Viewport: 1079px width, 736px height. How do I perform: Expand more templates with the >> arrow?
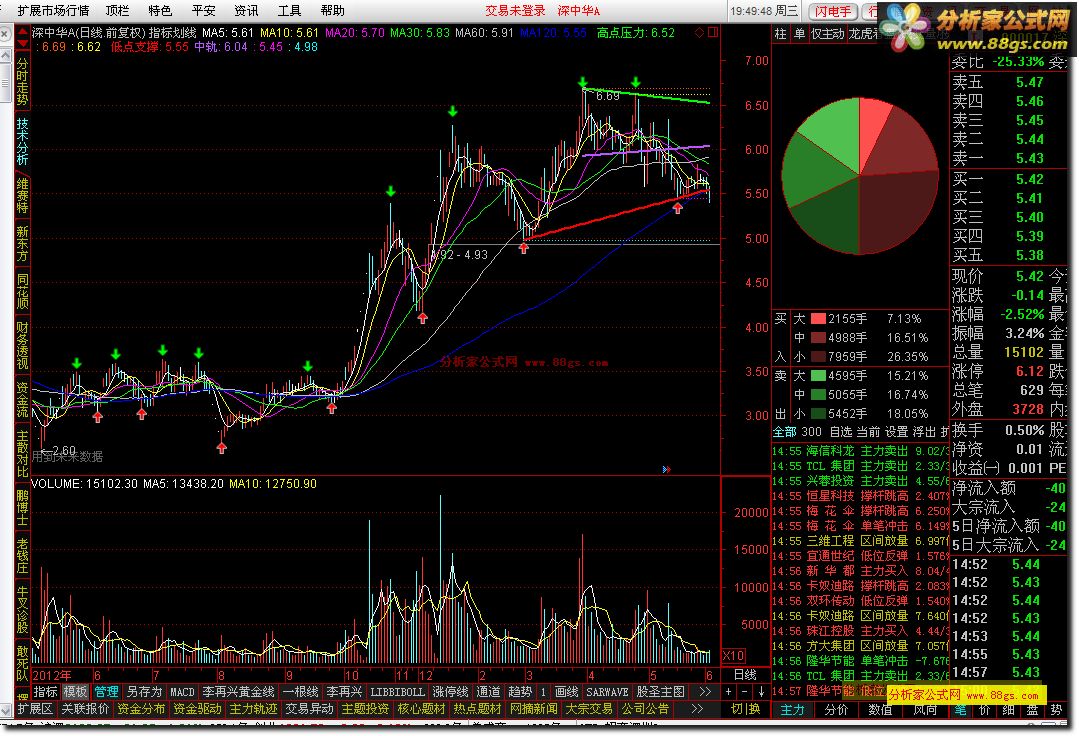[x=705, y=691]
